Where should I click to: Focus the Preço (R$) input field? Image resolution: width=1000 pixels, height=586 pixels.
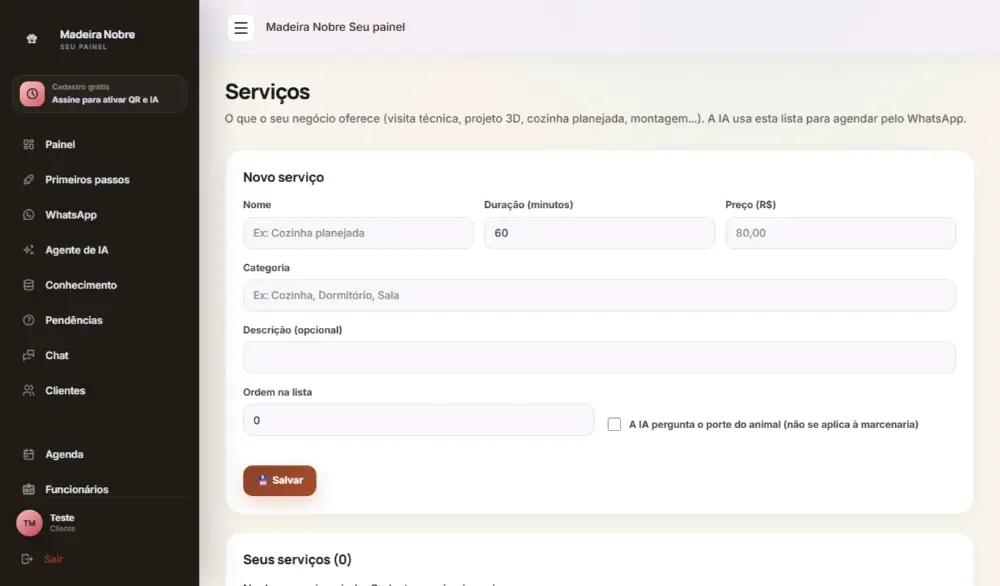pos(841,233)
